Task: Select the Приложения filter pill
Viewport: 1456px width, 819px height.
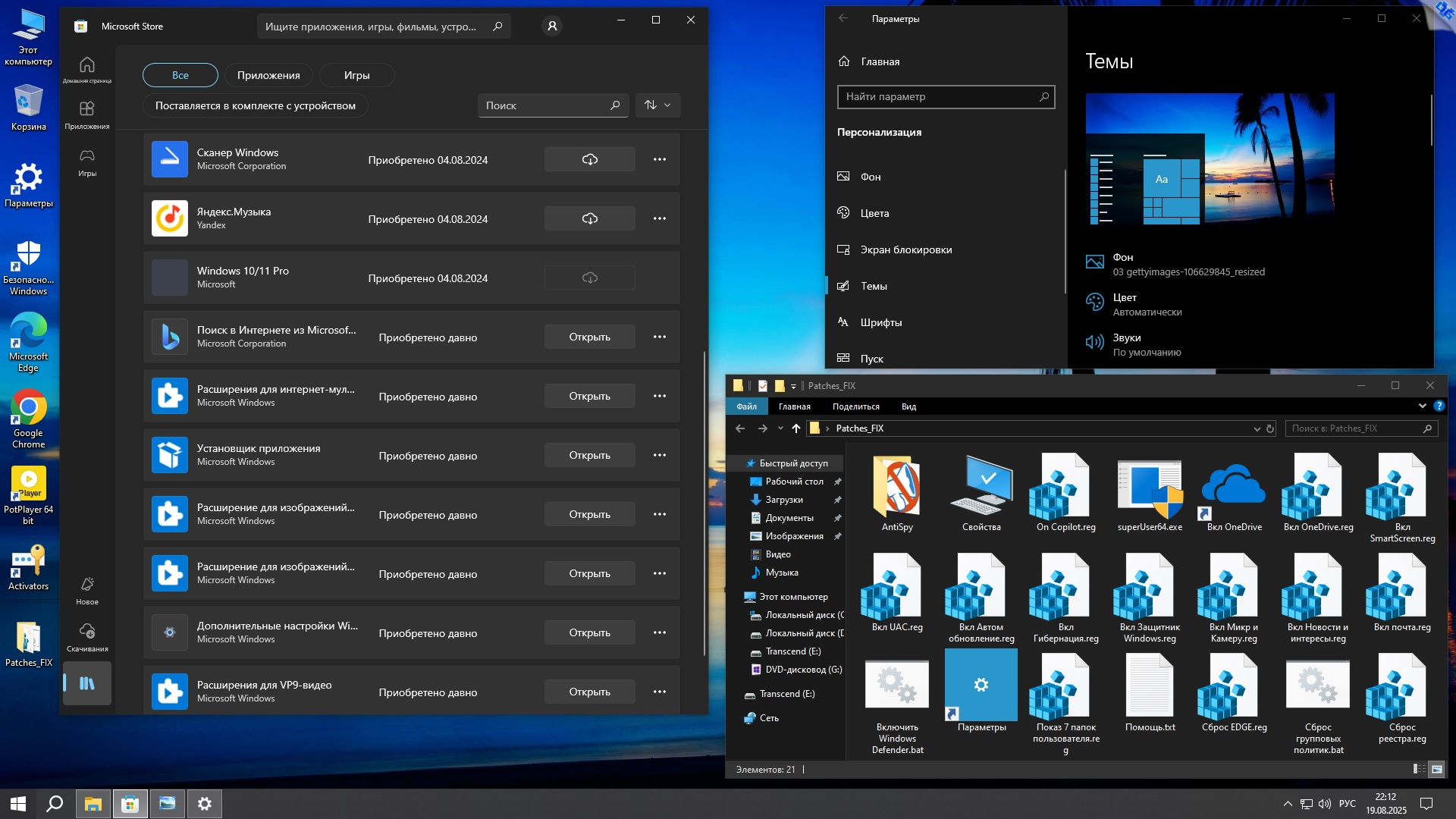Action: tap(268, 75)
